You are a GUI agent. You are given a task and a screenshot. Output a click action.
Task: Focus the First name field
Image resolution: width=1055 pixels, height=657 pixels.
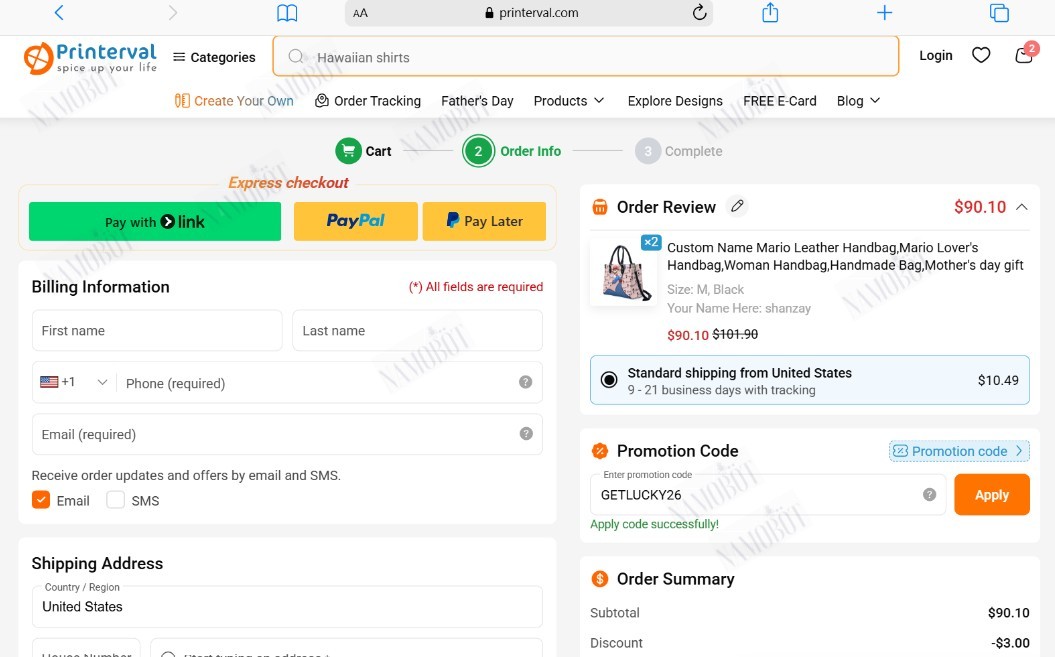pos(157,331)
